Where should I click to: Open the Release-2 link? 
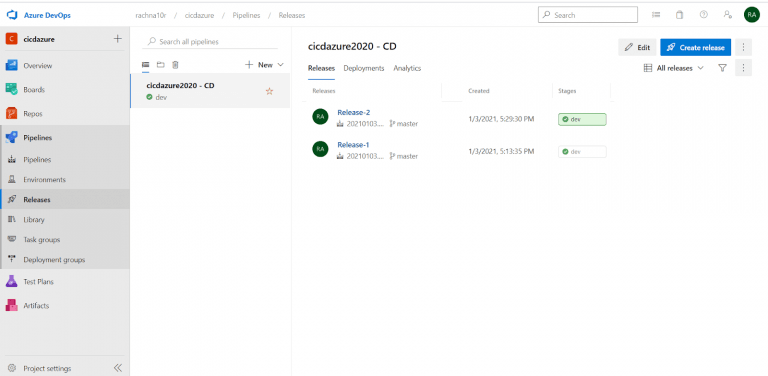click(x=354, y=113)
